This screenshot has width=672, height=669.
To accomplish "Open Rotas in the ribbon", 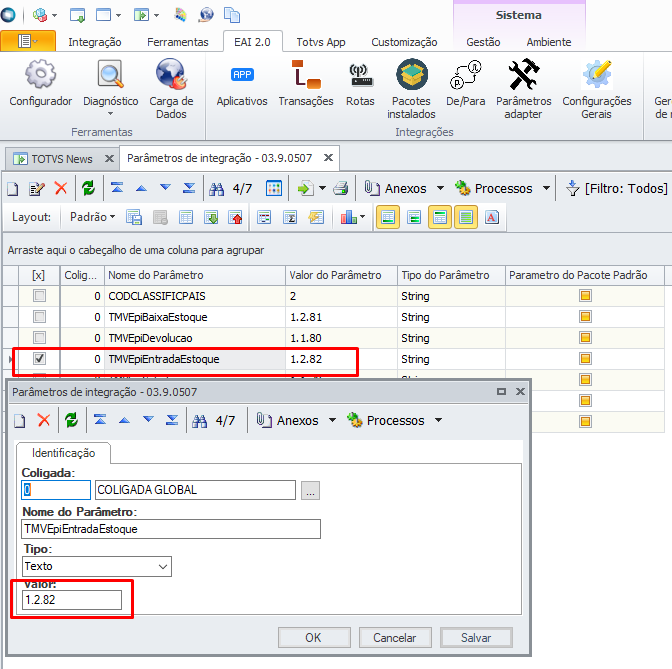I will coord(360,84).
